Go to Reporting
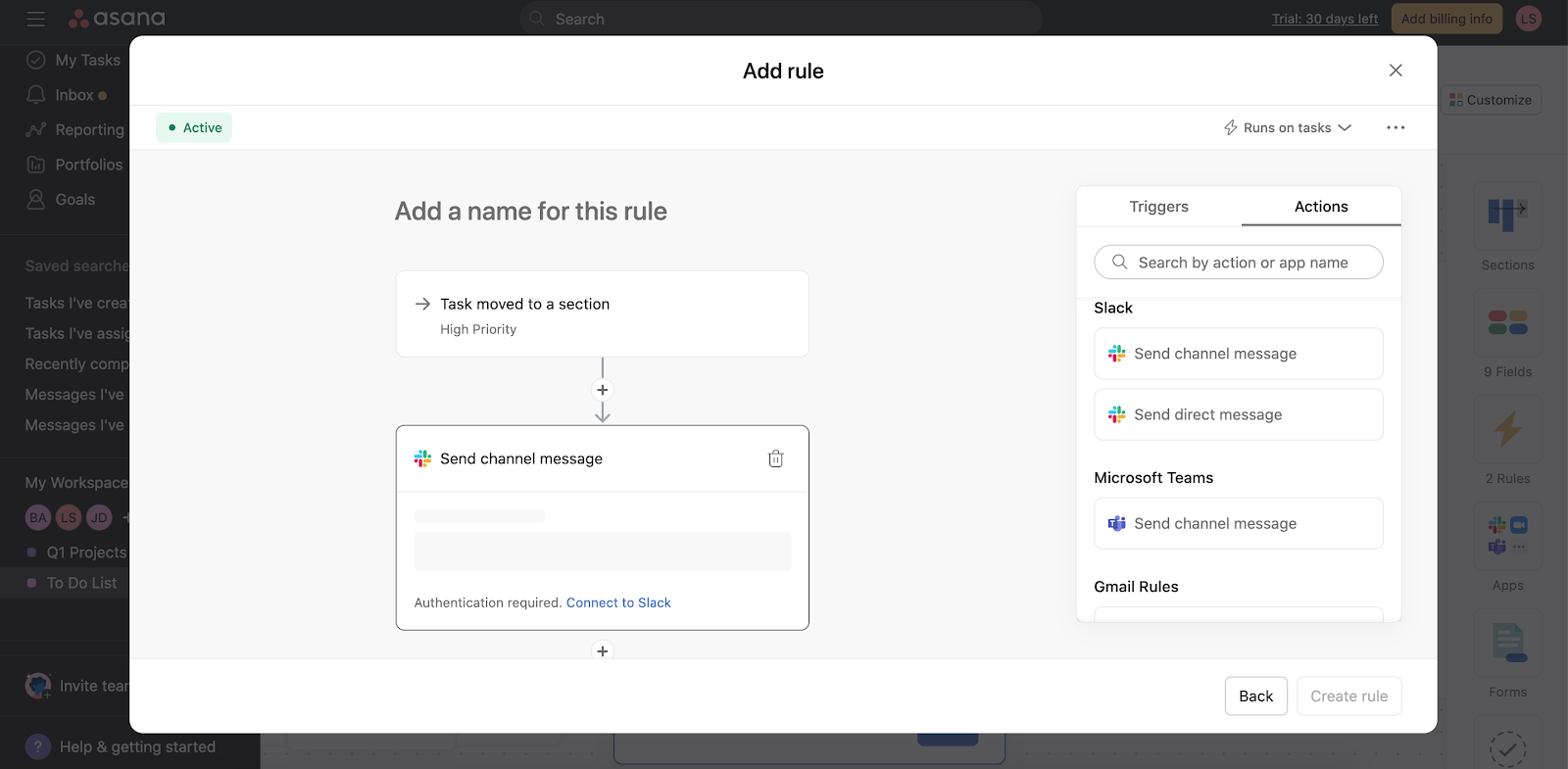The width and height of the screenshot is (1568, 769). (x=75, y=129)
